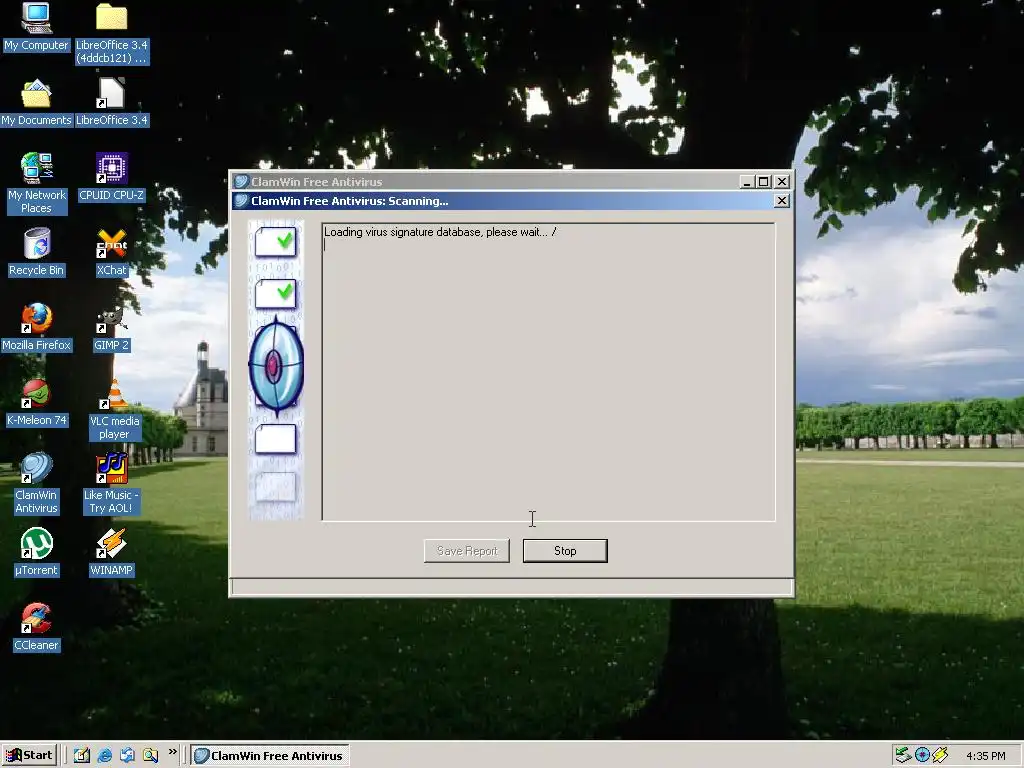Click the Stop button to halt scanning
Viewport: 1024px width, 768px height.
point(565,551)
